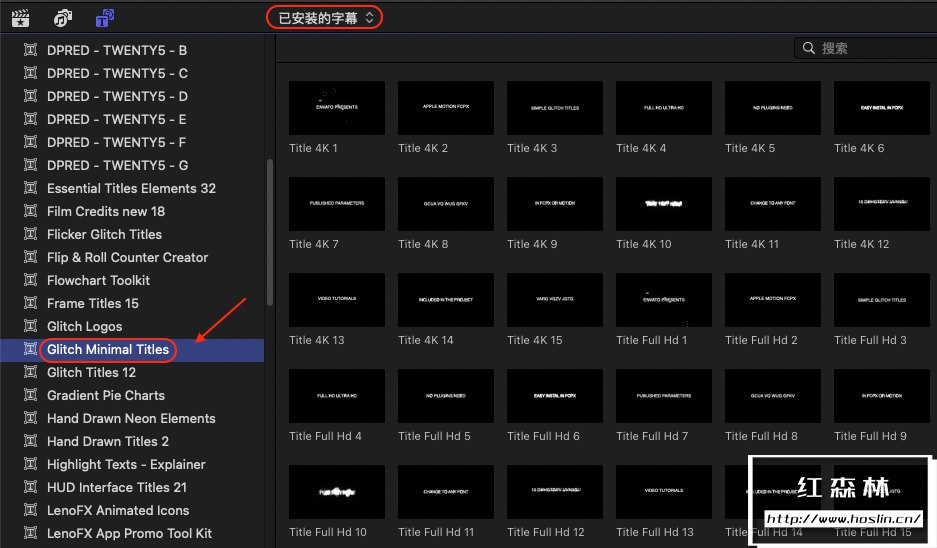Select the Title 4K 15 thumbnail
The image size is (937, 548).
(555, 300)
